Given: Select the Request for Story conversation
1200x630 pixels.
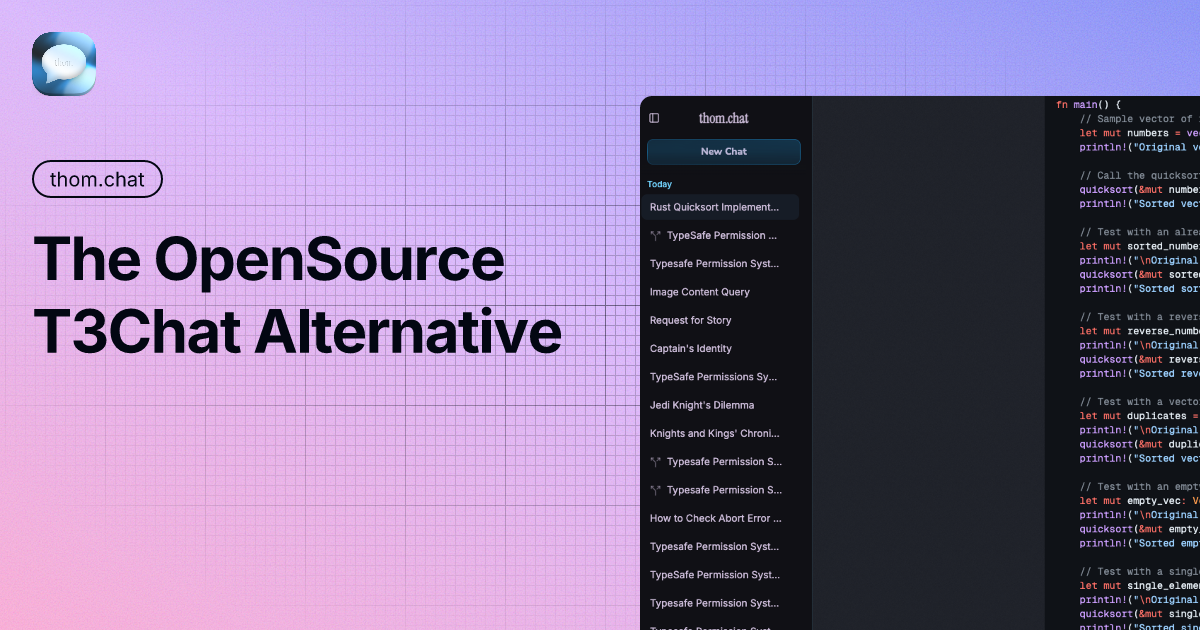Looking at the screenshot, I should tap(691, 320).
